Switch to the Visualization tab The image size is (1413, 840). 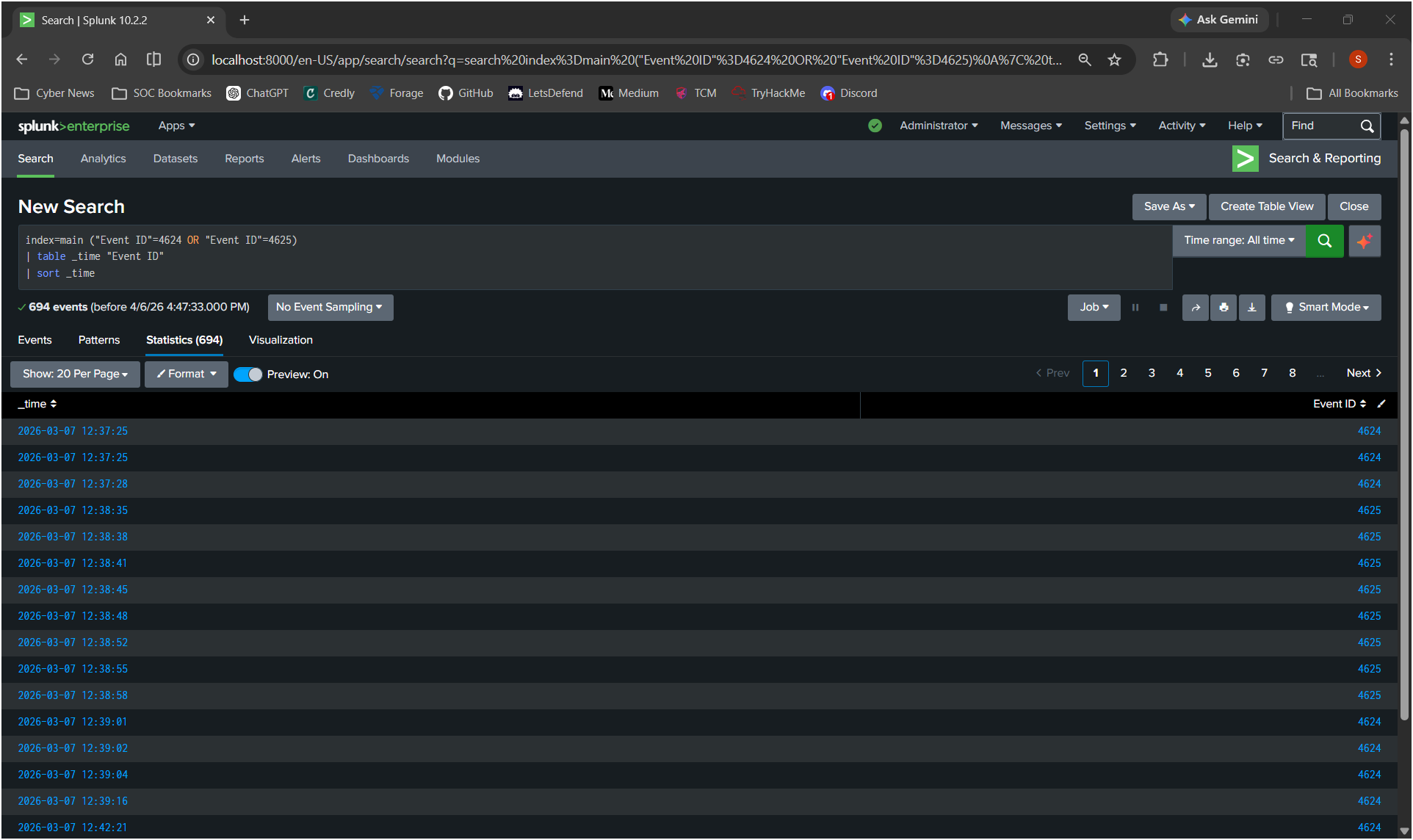click(281, 340)
